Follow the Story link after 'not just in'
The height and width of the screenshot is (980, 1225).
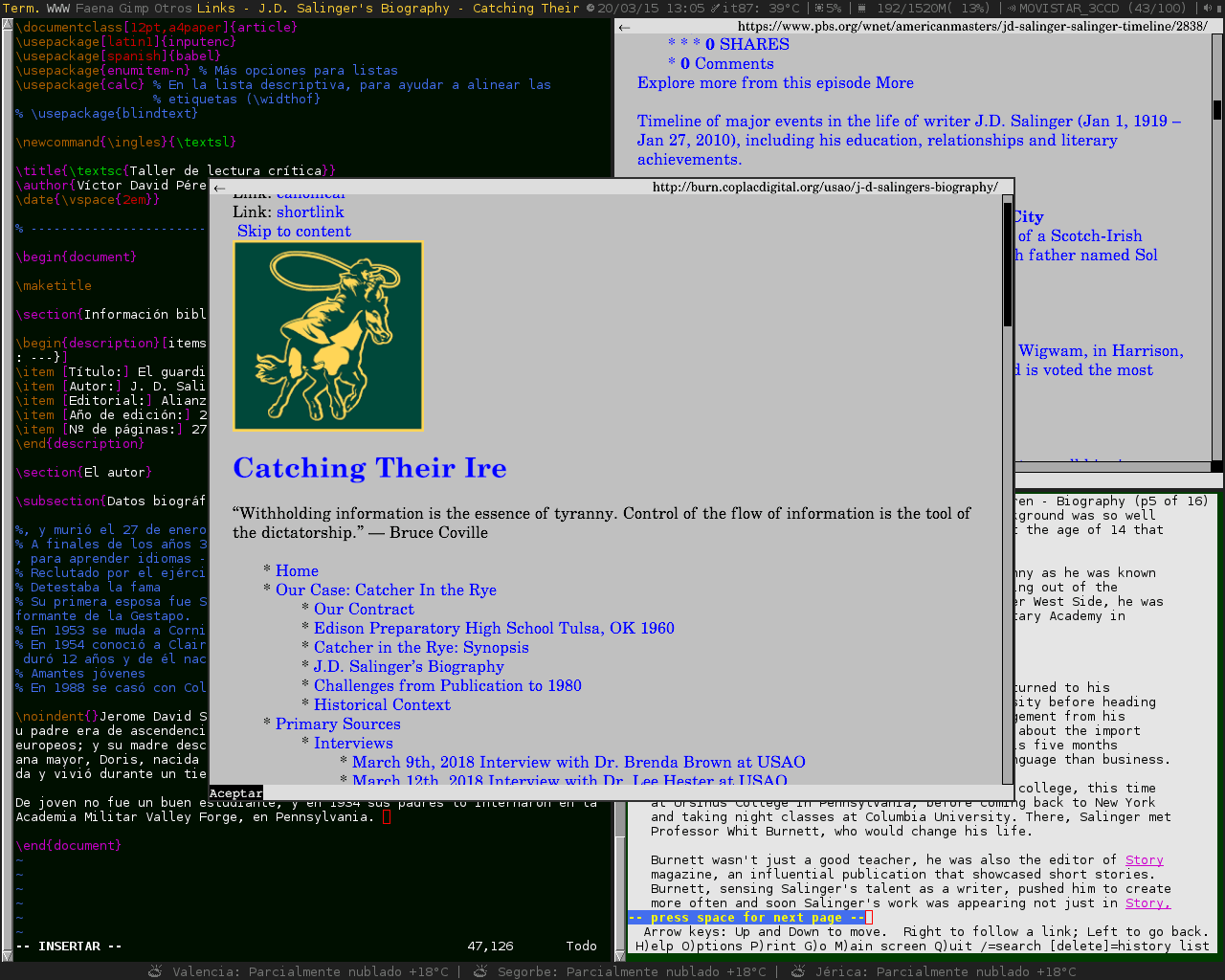coord(1148,903)
